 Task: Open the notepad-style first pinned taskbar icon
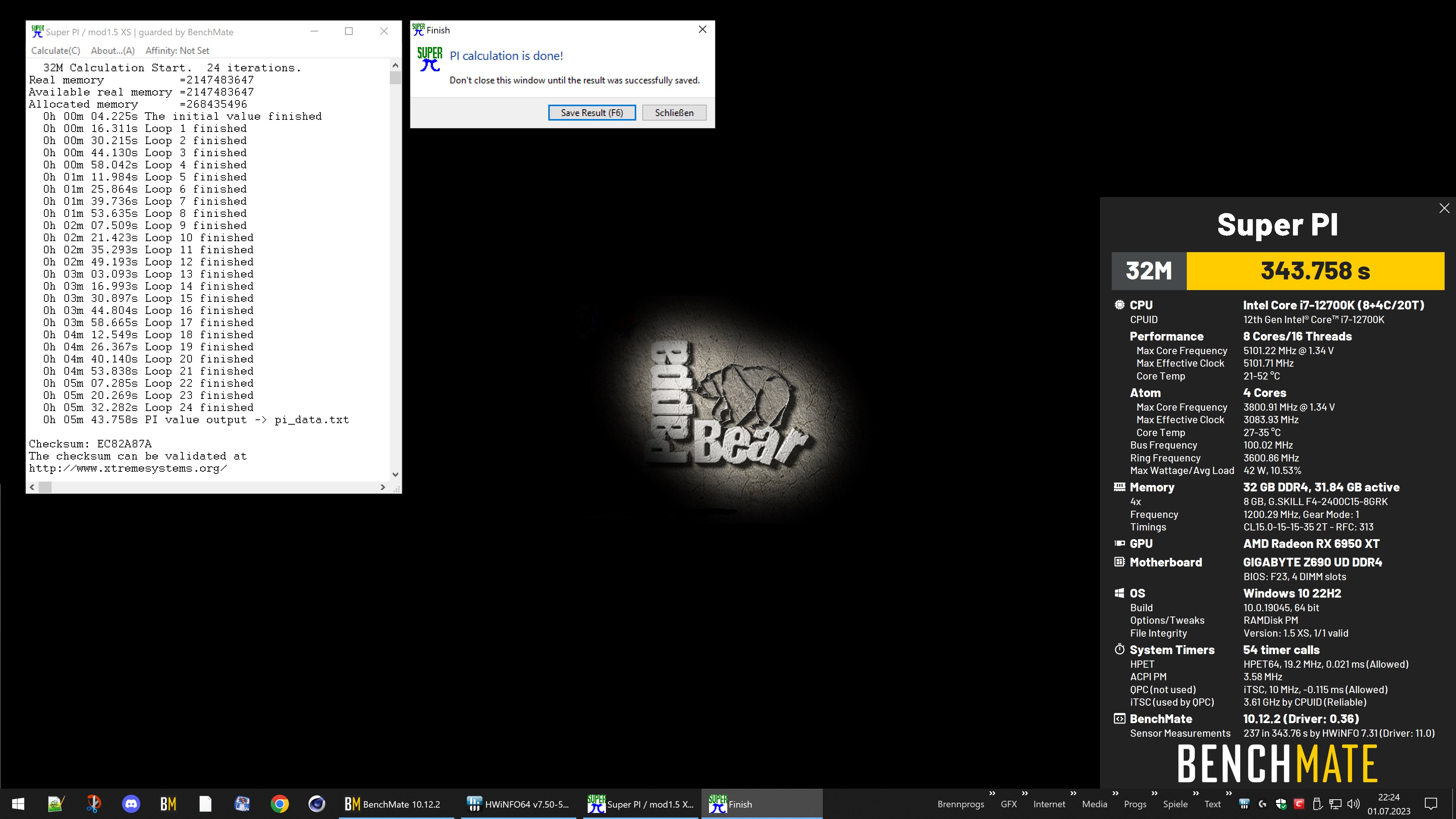pos(55,804)
